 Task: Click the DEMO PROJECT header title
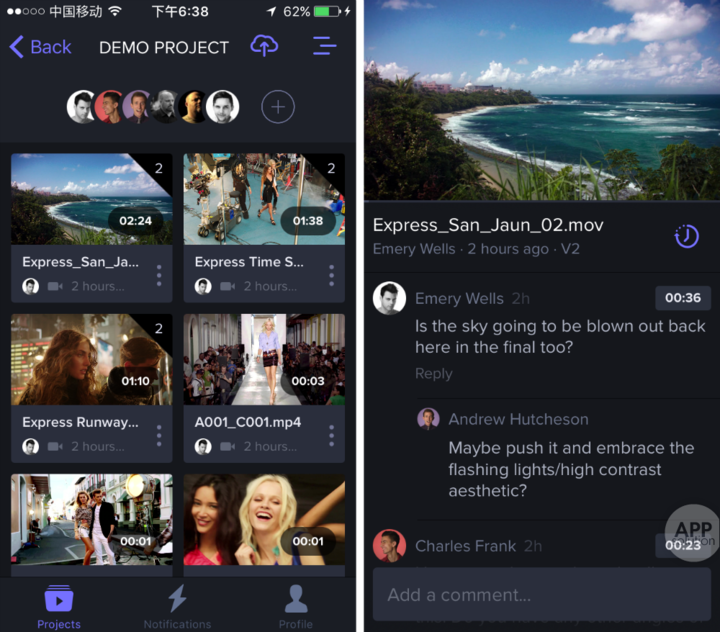(x=164, y=47)
